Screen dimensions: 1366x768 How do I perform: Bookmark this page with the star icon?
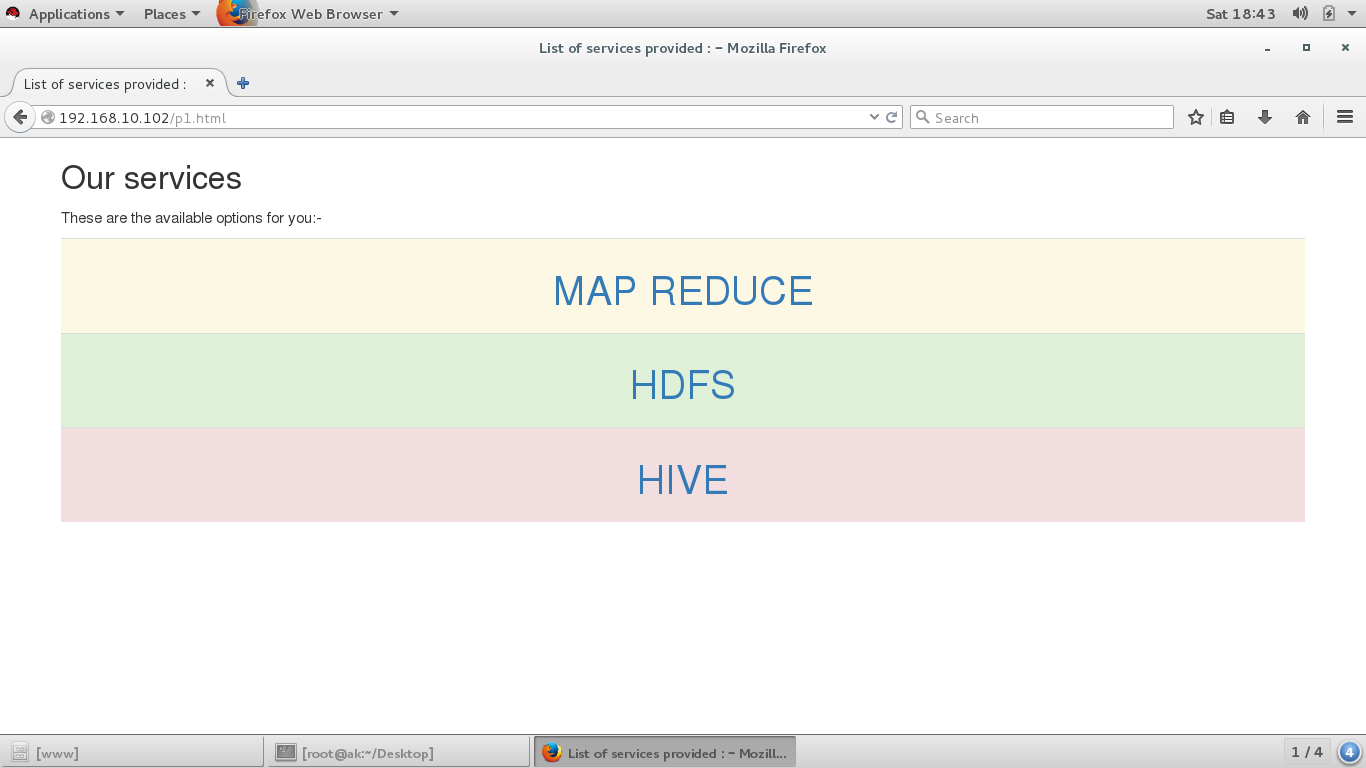pyautogui.click(x=1195, y=117)
